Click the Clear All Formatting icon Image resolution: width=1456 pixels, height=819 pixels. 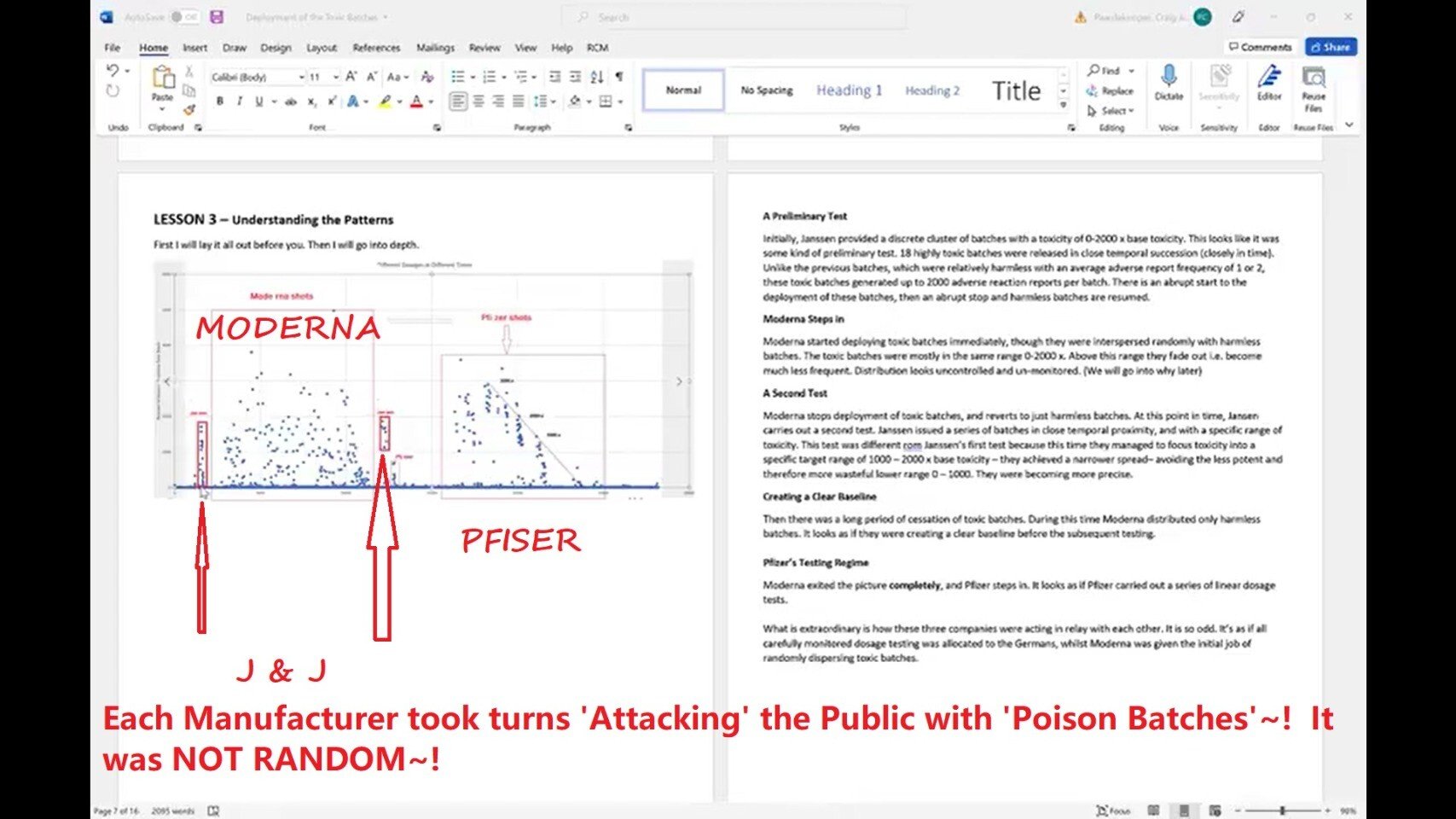tap(427, 77)
